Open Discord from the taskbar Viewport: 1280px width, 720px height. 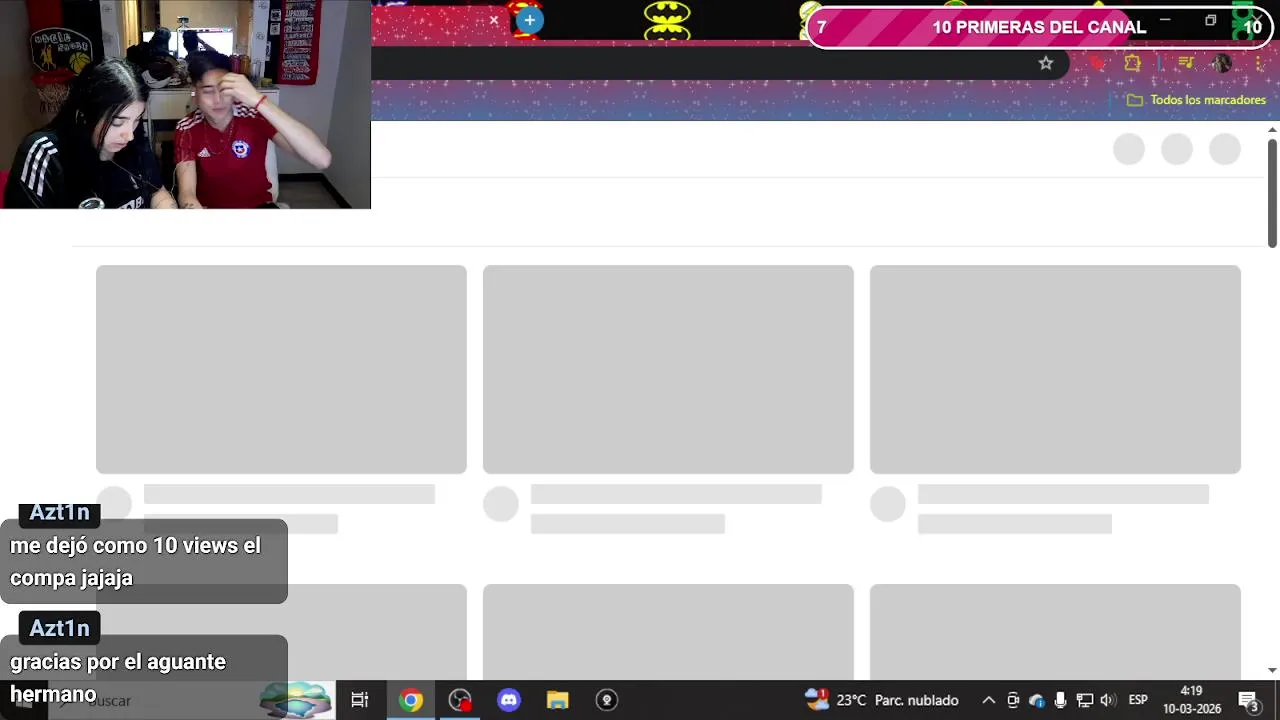click(509, 700)
